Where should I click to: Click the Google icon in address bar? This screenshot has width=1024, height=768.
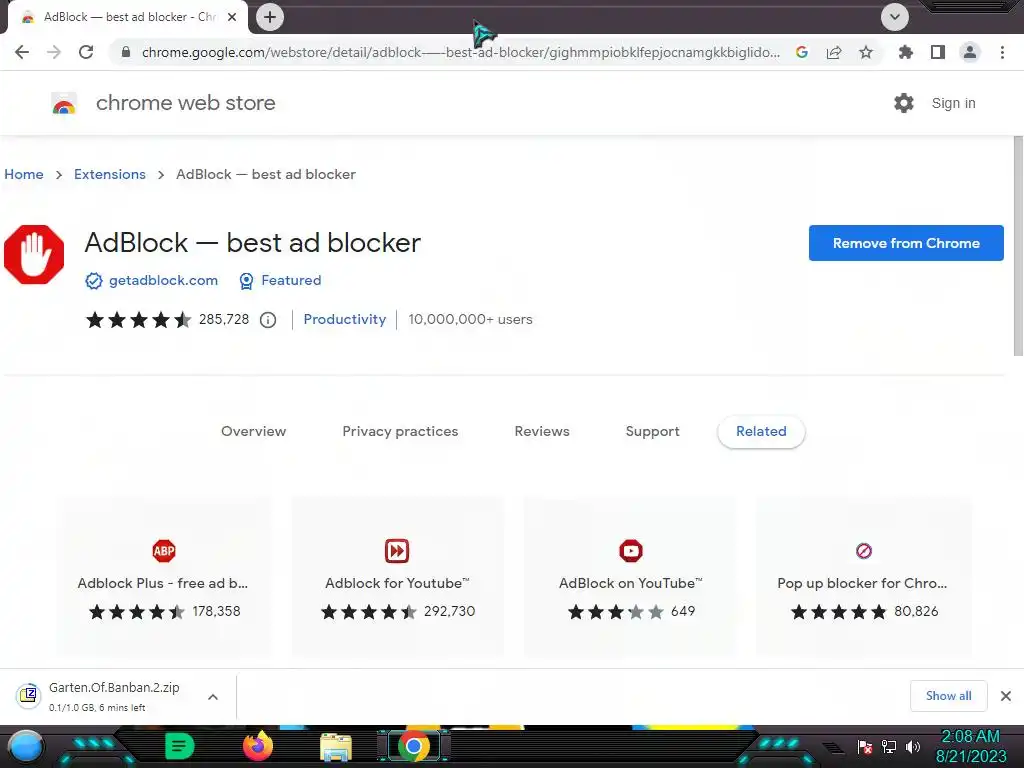(801, 52)
